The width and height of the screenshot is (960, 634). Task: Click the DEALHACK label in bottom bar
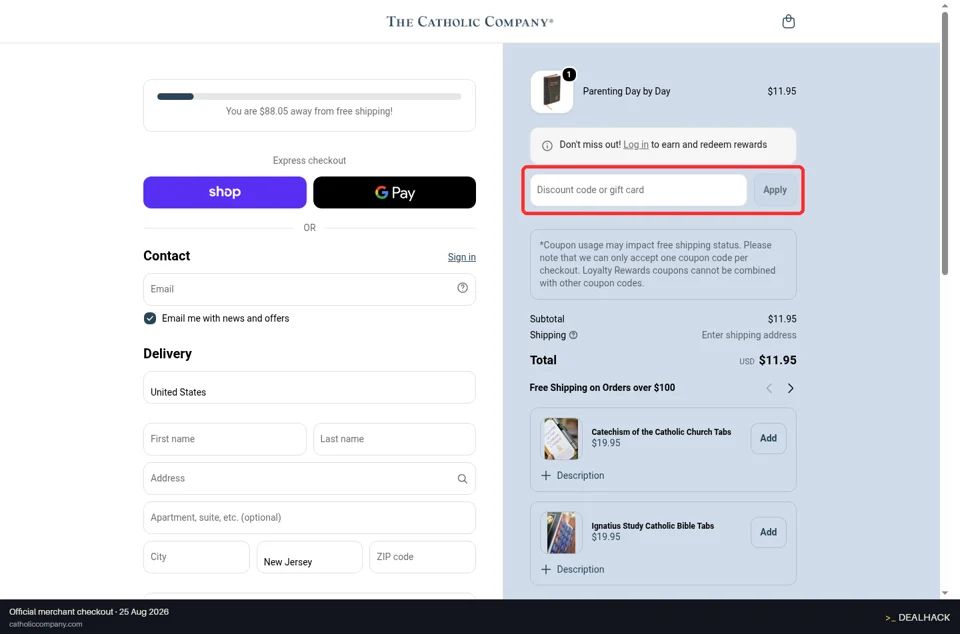point(918,617)
